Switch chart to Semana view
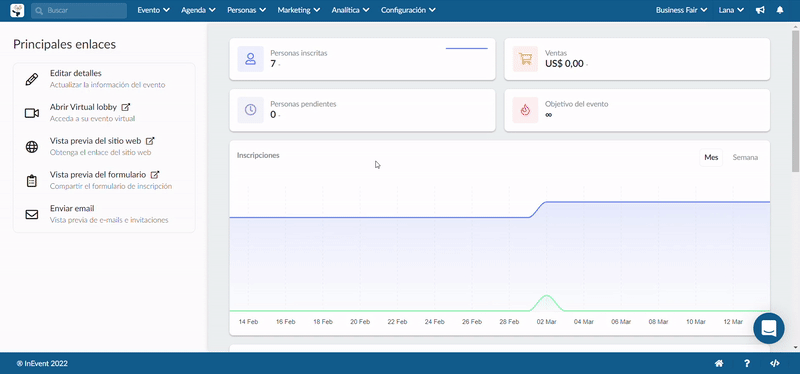800x374 pixels. [745, 158]
